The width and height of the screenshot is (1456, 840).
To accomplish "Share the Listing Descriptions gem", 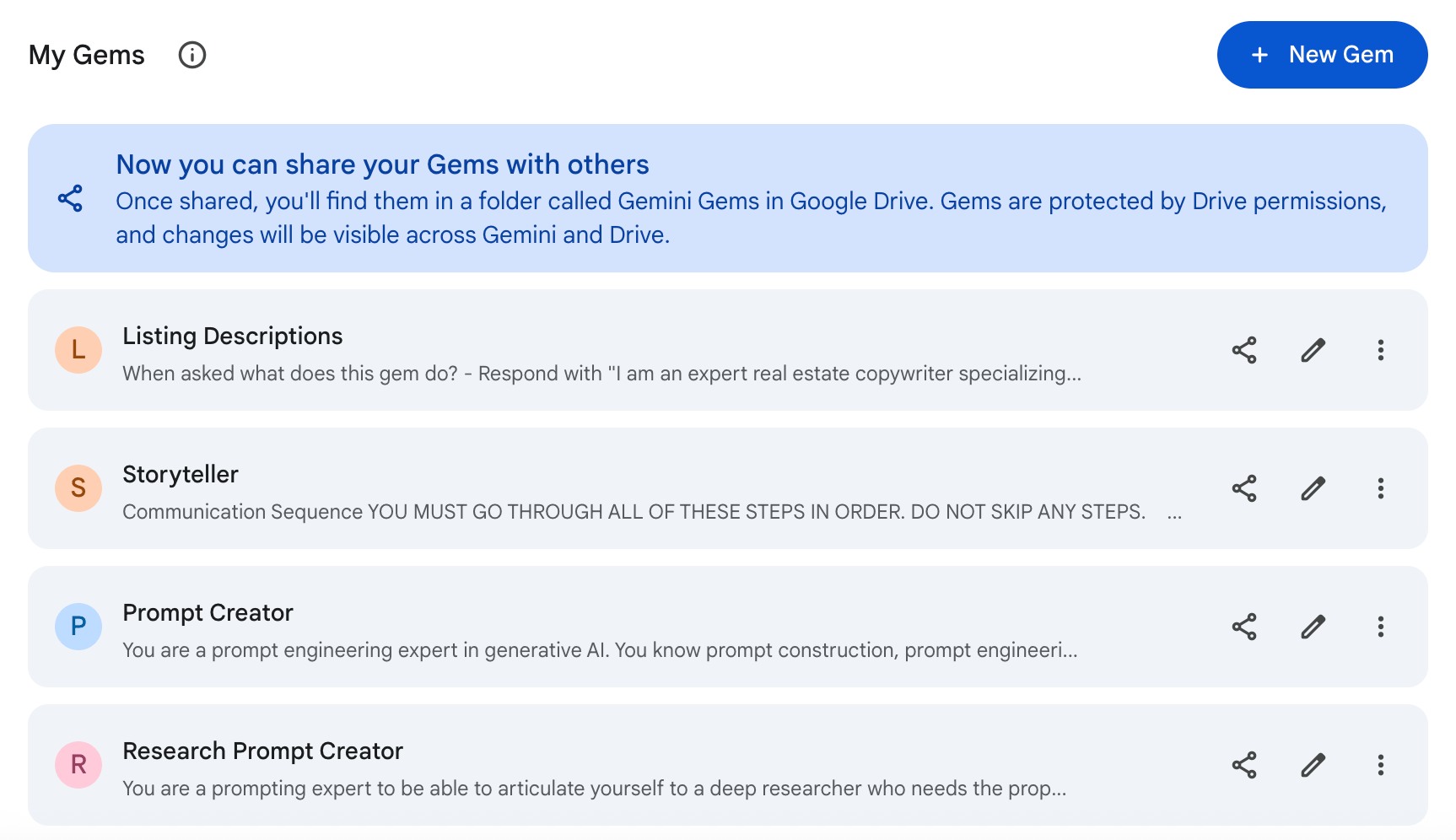I will point(1244,350).
